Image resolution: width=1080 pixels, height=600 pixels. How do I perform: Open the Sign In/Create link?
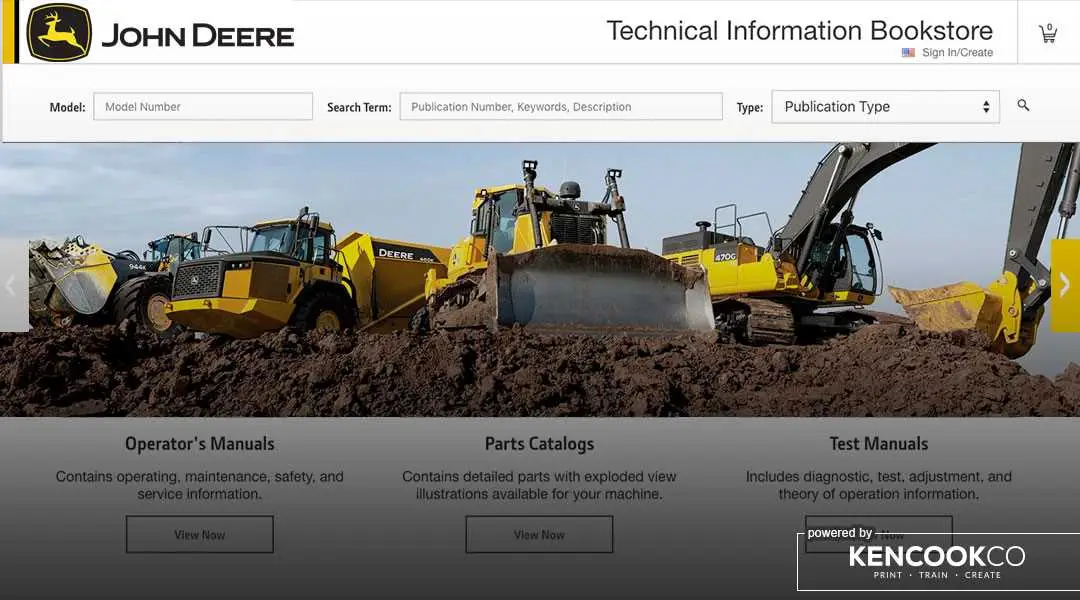[x=957, y=52]
